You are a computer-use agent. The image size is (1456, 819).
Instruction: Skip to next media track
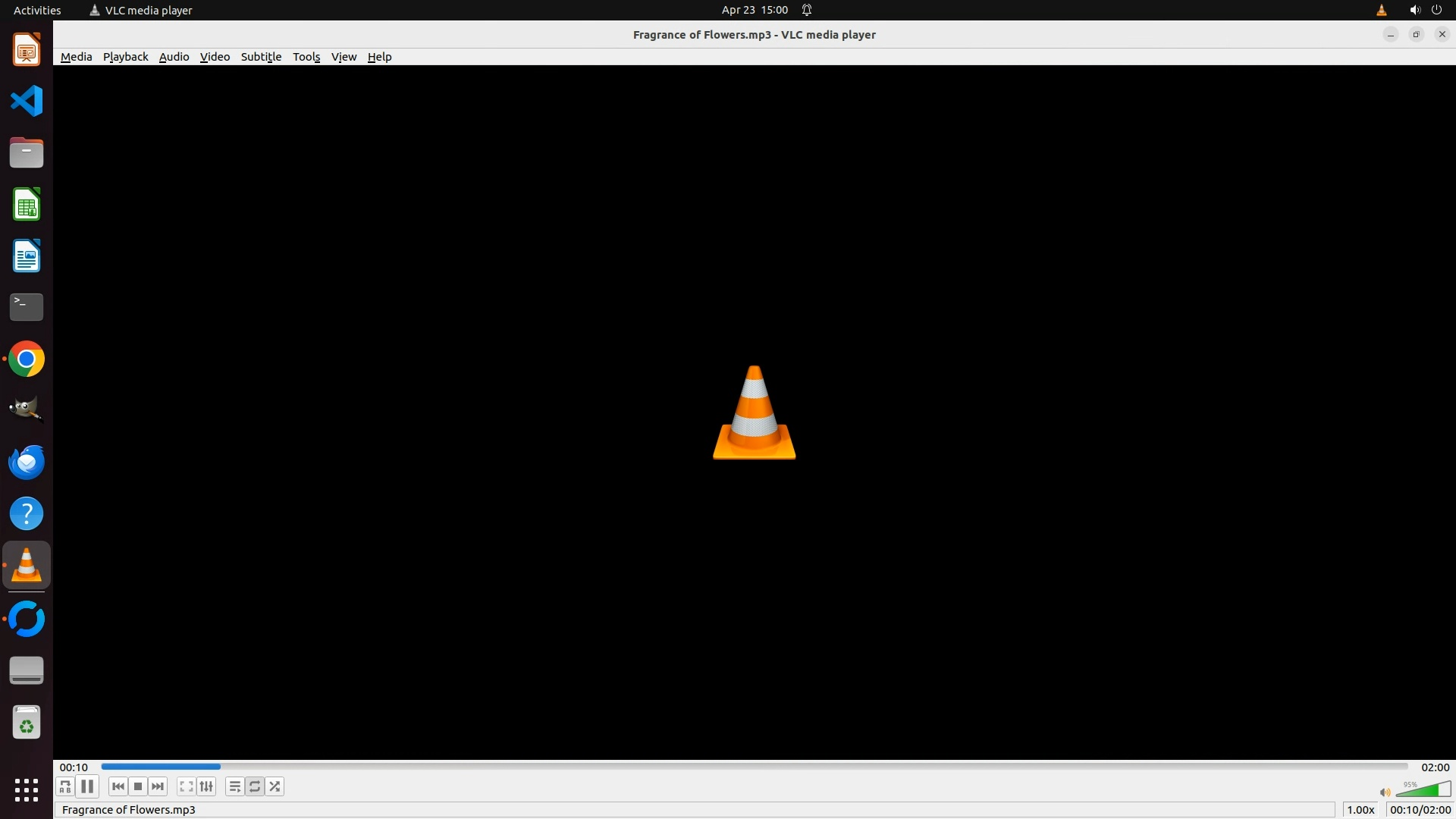coord(158,786)
